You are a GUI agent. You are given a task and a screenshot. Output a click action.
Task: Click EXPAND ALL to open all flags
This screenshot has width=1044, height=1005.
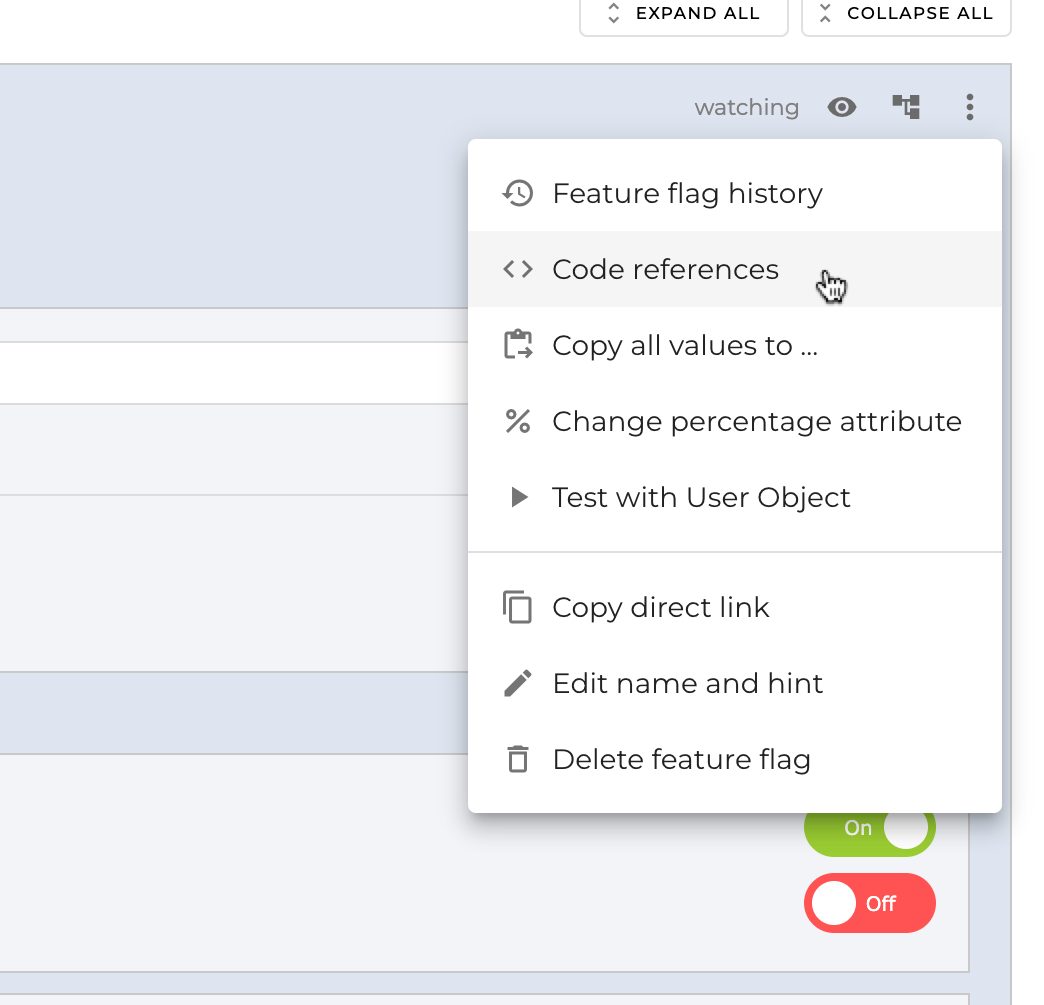pos(683,14)
